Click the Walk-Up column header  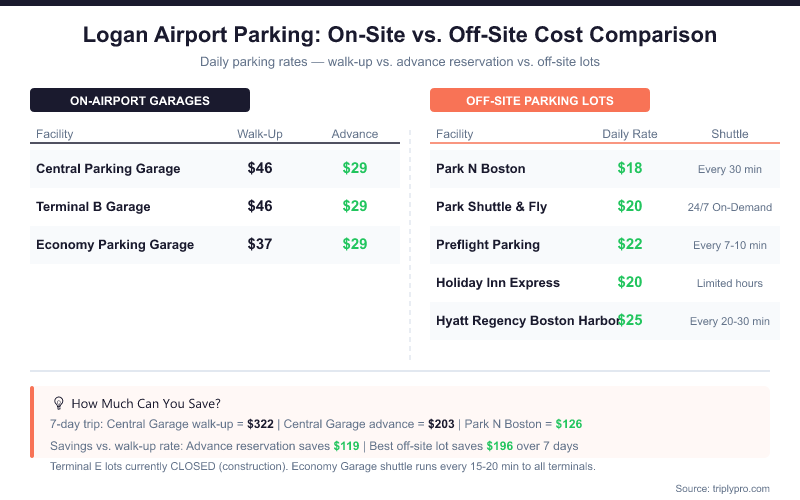coord(260,134)
